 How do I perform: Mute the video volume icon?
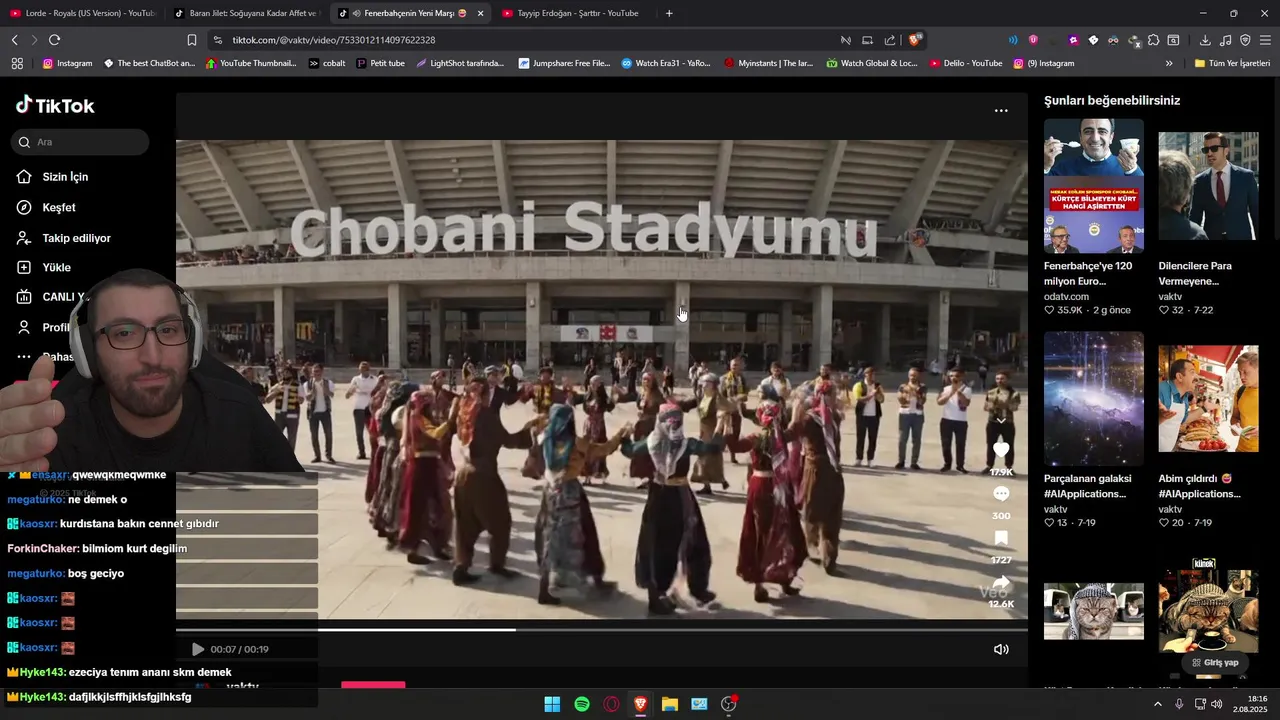tap(1001, 649)
